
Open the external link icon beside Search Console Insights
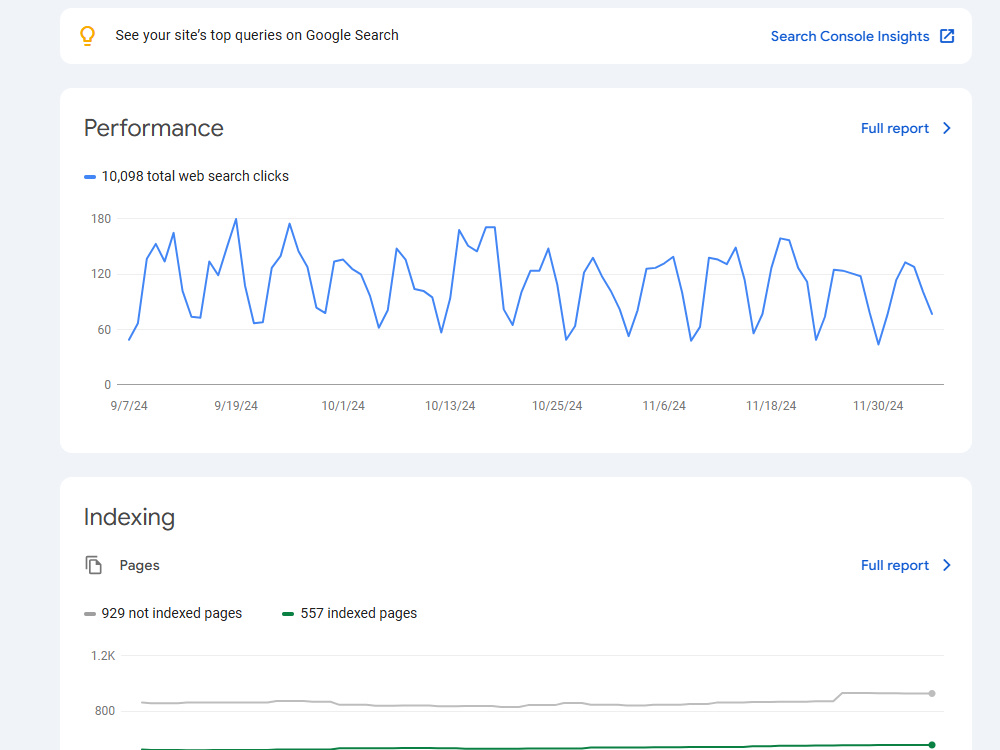point(947,36)
